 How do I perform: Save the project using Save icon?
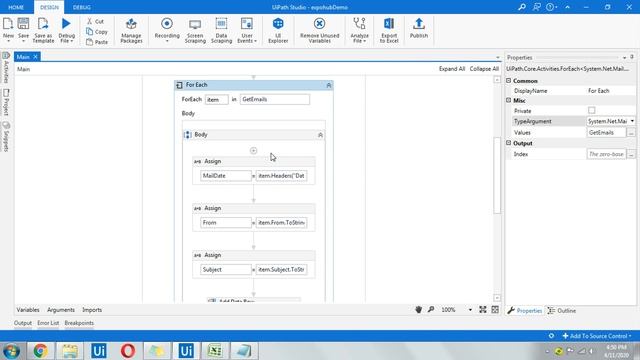23,30
